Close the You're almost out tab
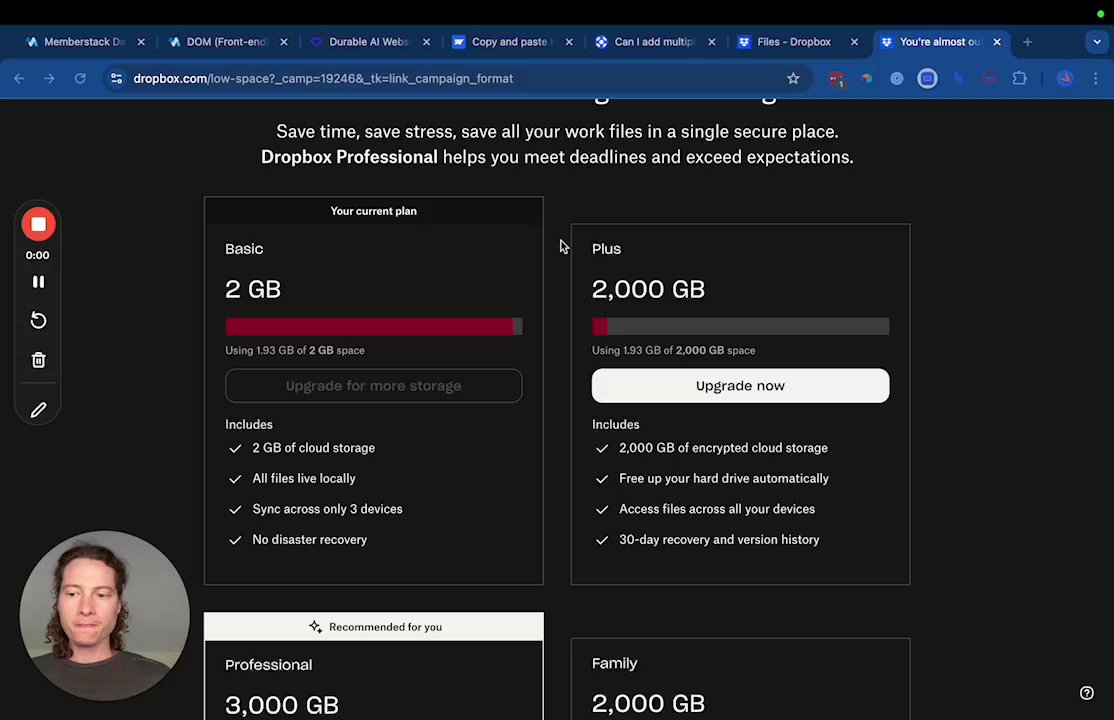 point(997,42)
